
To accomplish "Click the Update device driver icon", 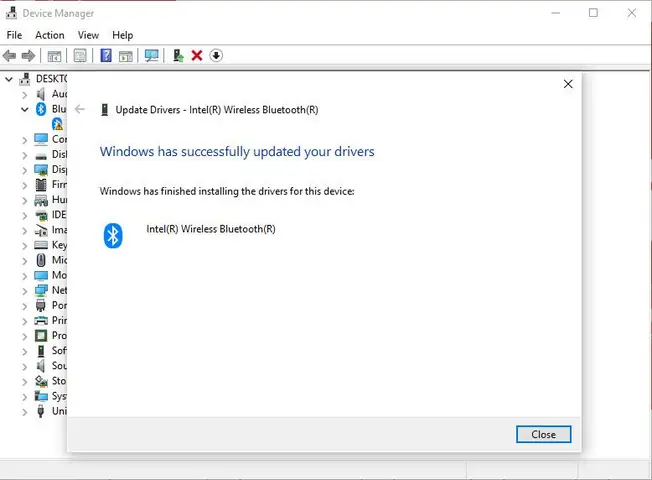I will coord(178,55).
